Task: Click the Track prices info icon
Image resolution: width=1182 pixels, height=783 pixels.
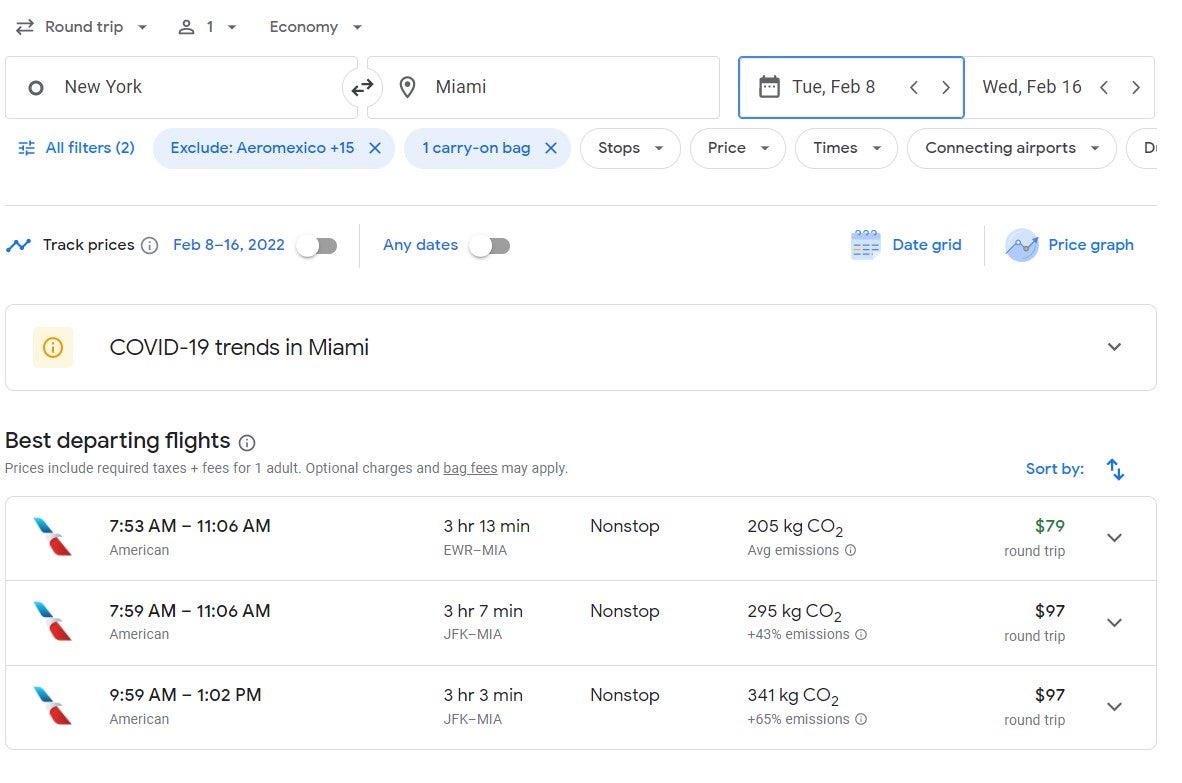Action: [150, 246]
